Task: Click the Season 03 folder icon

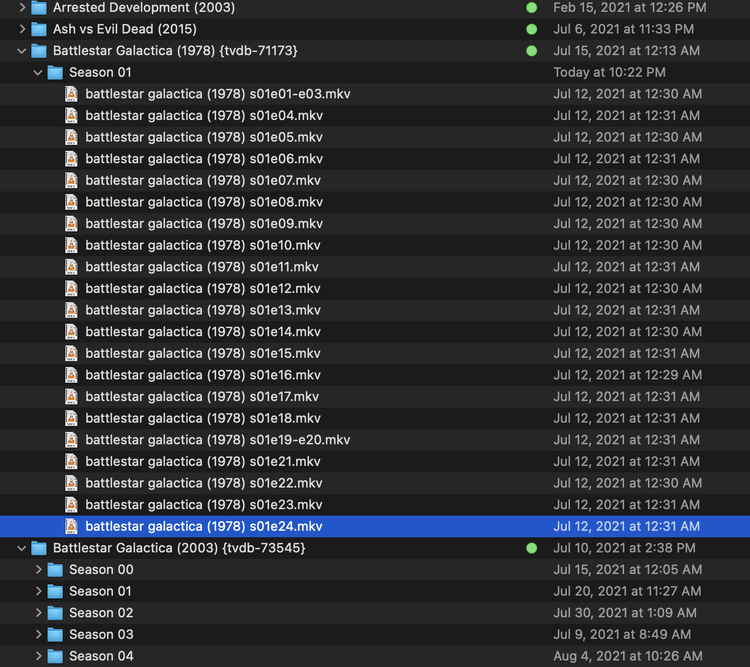Action: coord(55,634)
